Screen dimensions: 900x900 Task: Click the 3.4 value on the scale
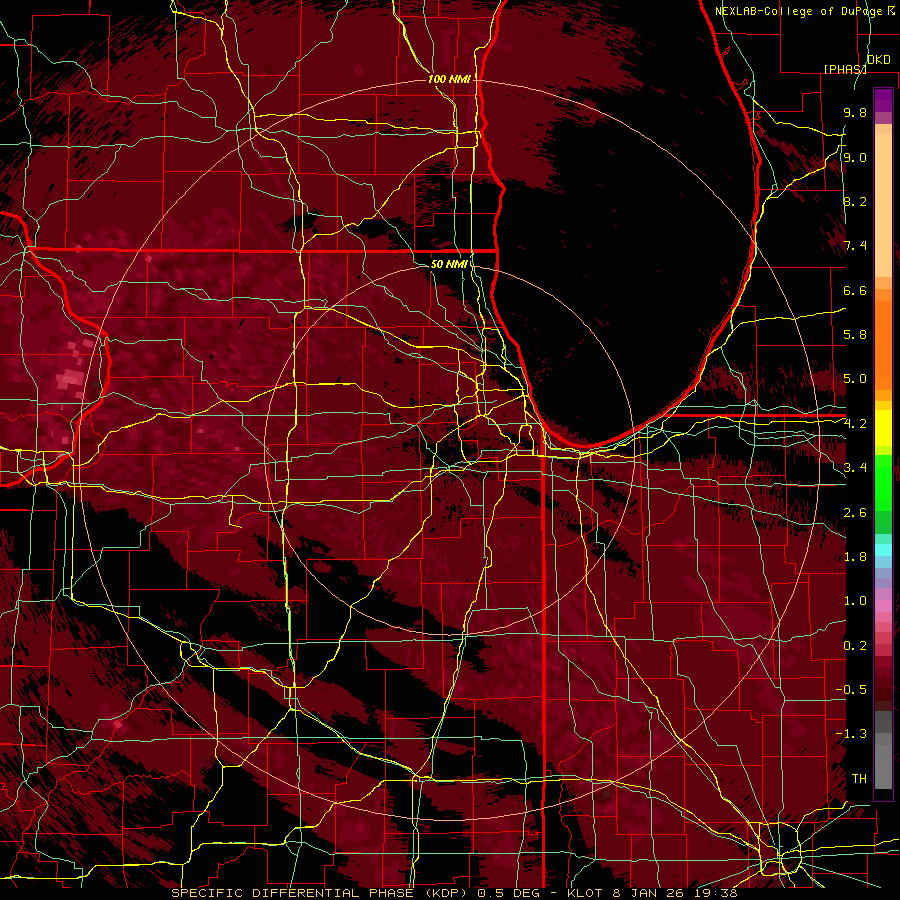click(x=855, y=468)
